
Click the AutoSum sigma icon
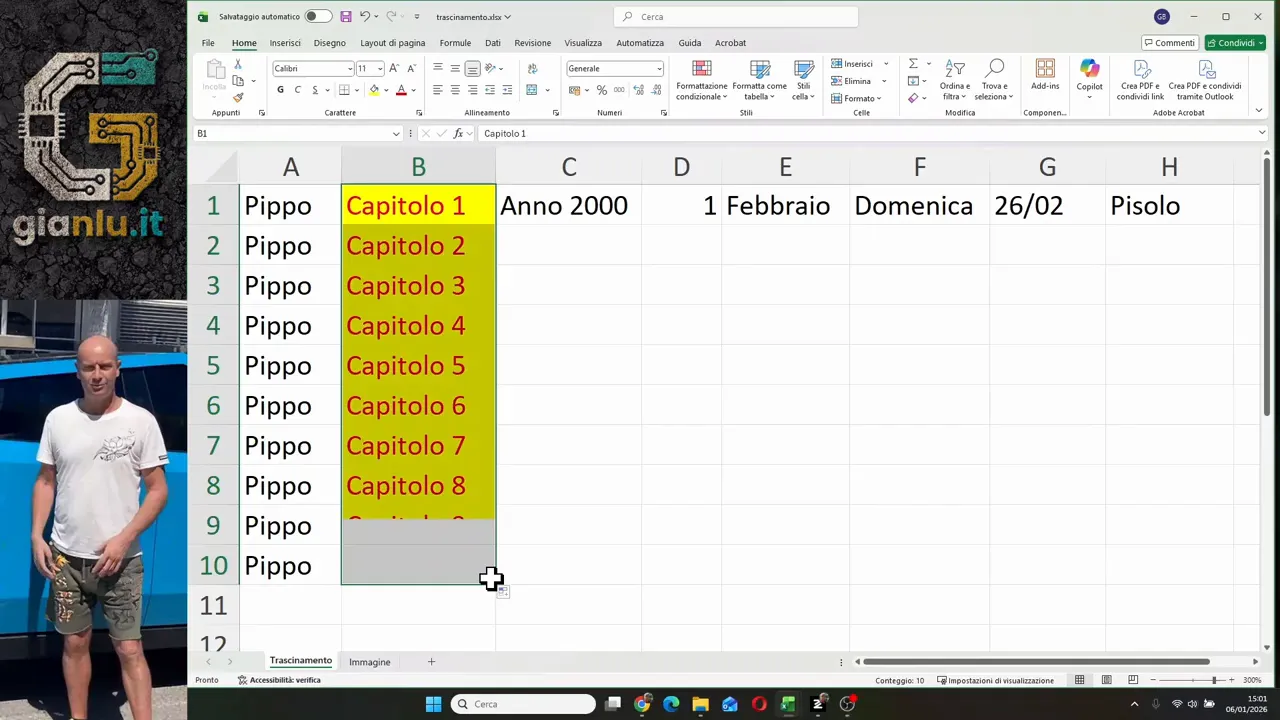point(913,64)
